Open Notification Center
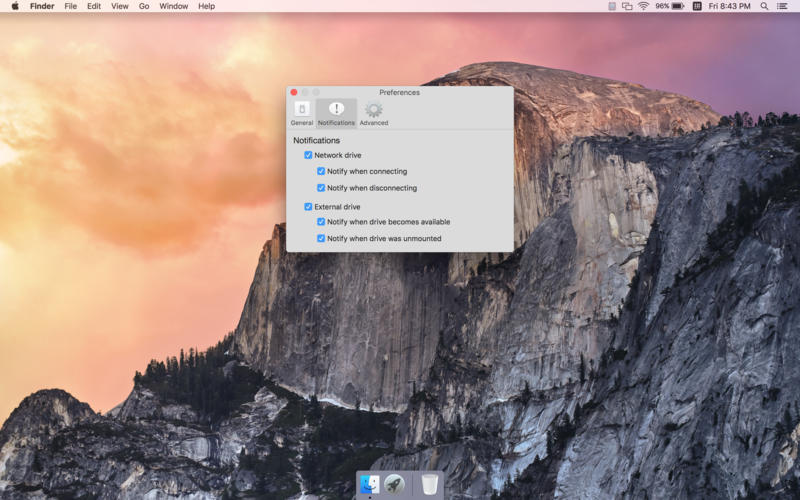The width and height of the screenshot is (800, 500). (x=782, y=6)
